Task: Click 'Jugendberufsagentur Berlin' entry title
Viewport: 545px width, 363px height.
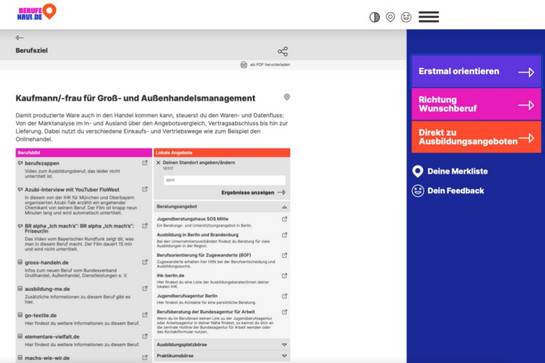Action: pyautogui.click(x=187, y=296)
